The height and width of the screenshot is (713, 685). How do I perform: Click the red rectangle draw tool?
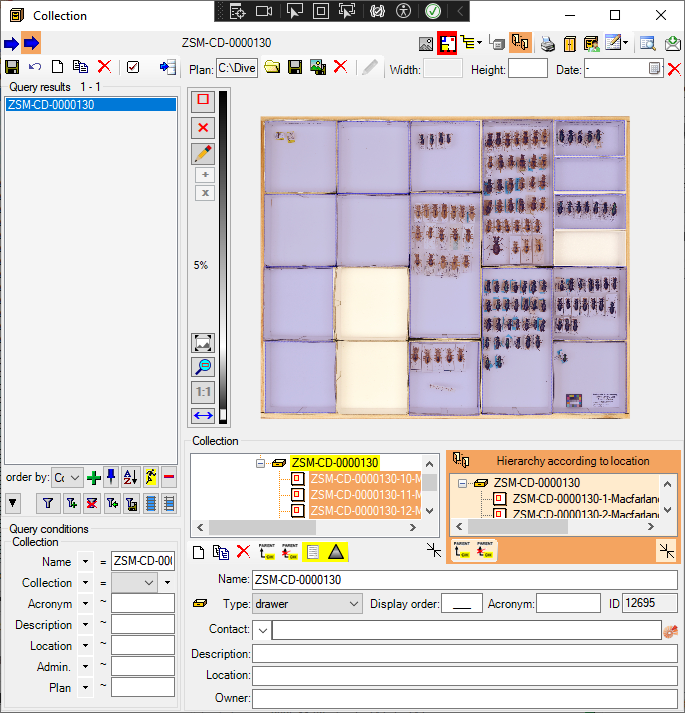coord(203,100)
